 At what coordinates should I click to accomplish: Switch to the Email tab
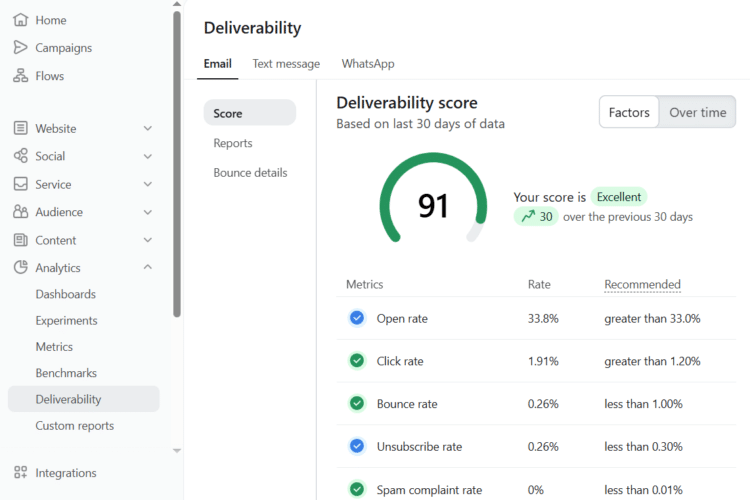click(218, 64)
